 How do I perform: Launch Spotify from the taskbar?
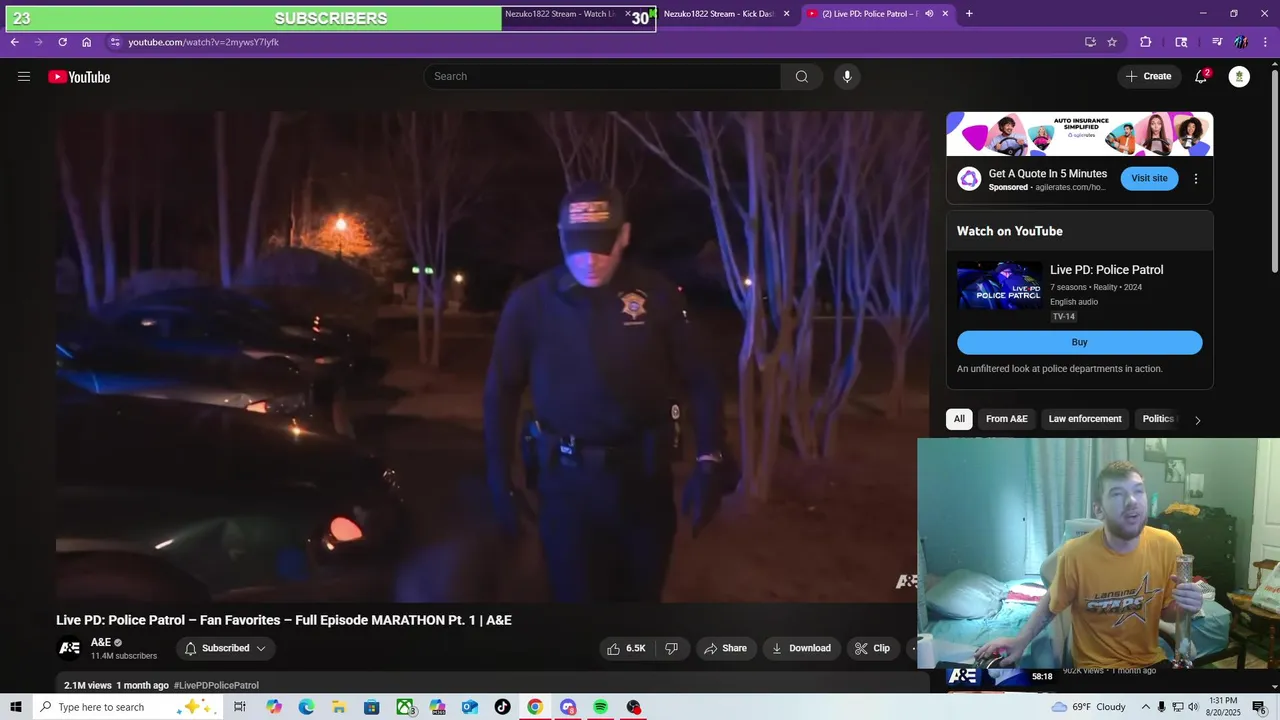point(600,707)
